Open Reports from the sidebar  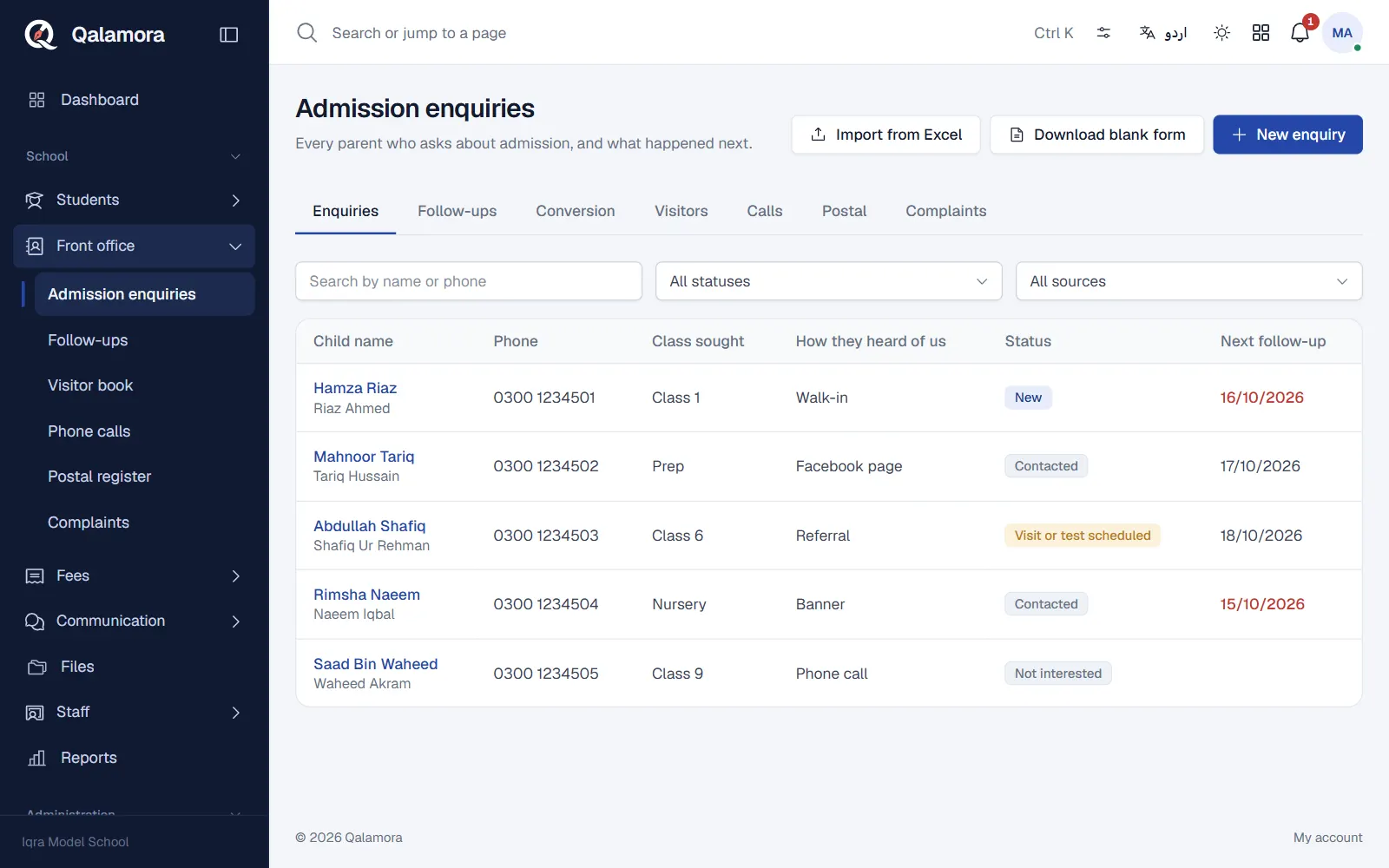134,758
